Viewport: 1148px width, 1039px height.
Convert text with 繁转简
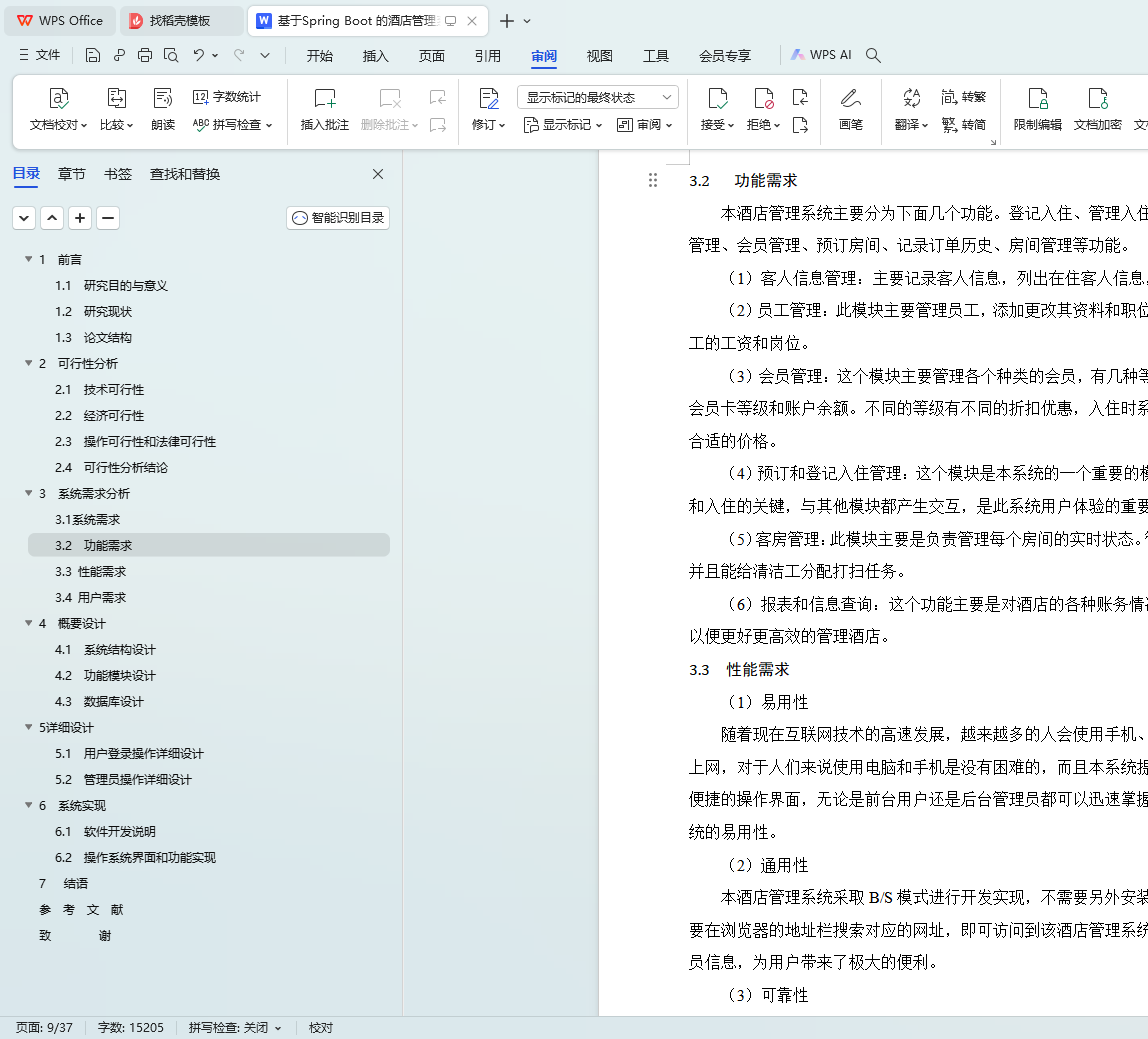coord(963,124)
